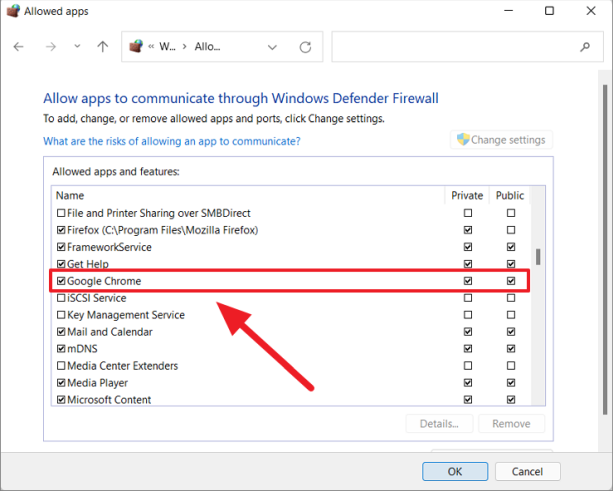
Task: Enable Public checkbox for Get Help
Action: point(511,264)
